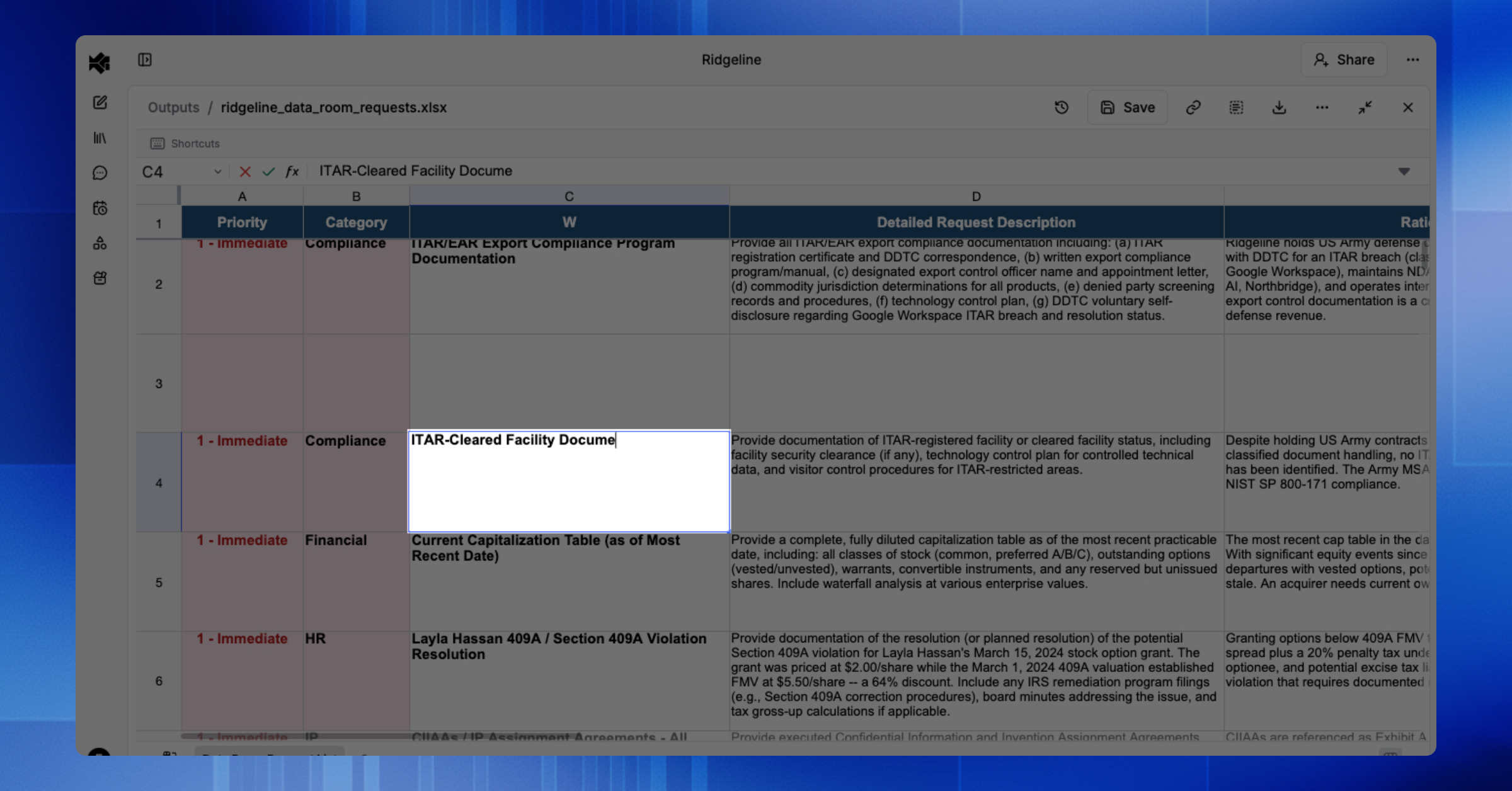Click the HR category cell
1512x791 pixels.
[356, 681]
